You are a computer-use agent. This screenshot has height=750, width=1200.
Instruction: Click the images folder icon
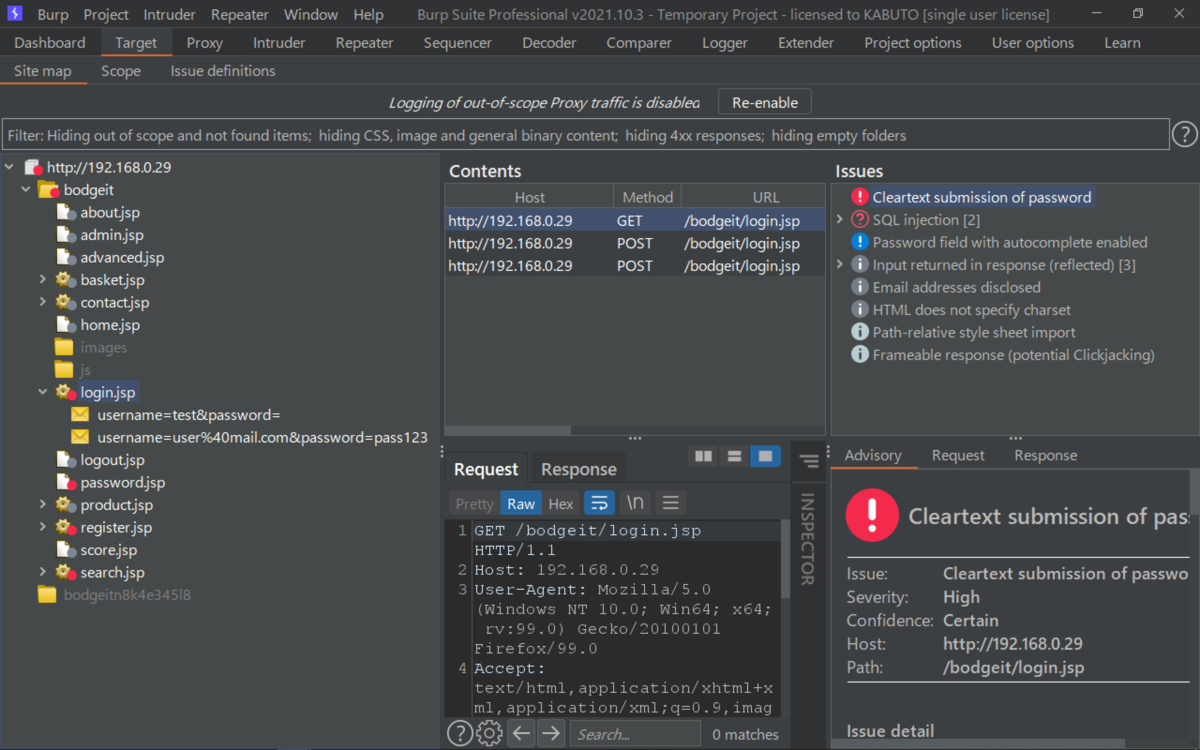pos(64,347)
